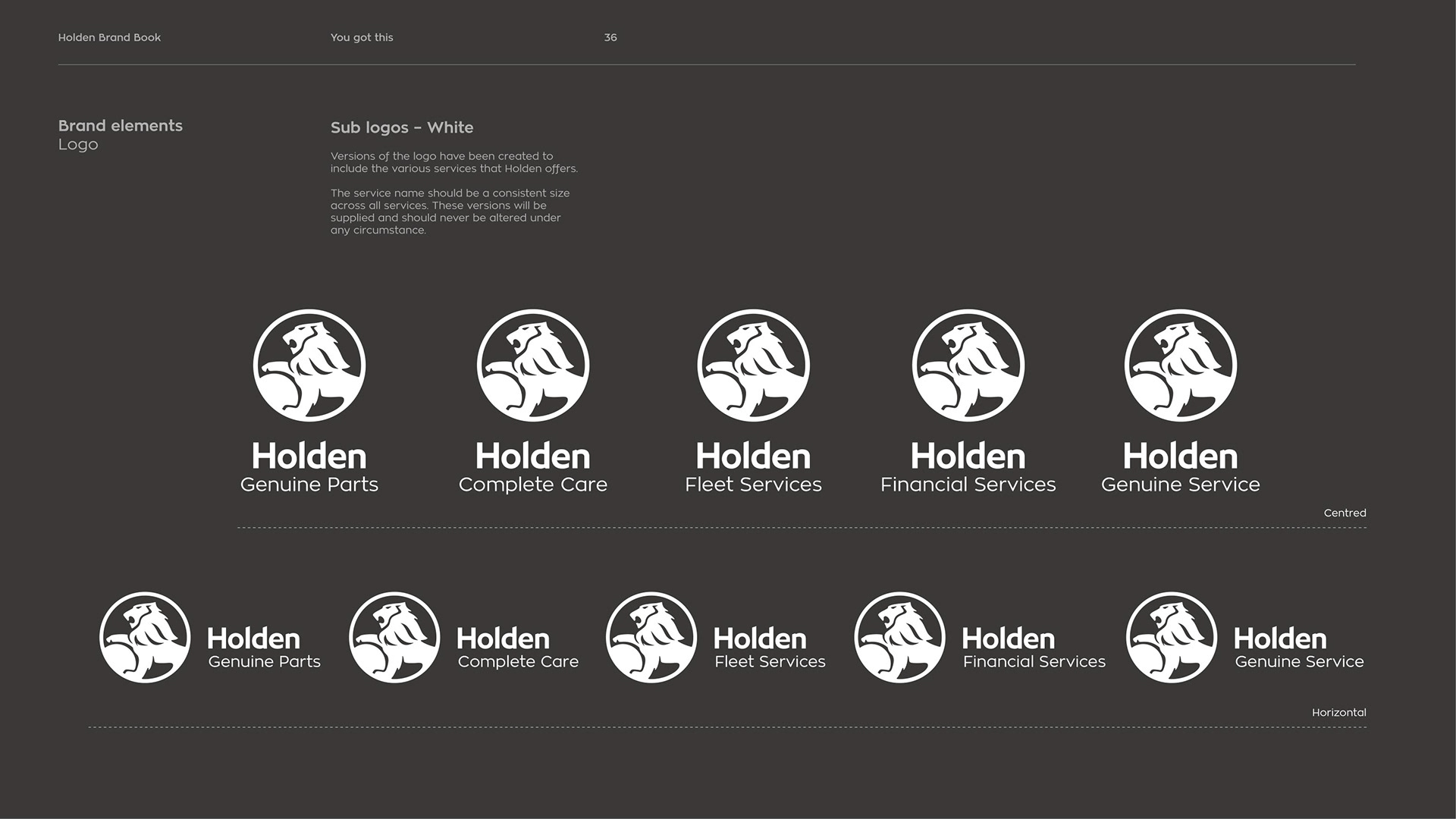Click the 'Brand elements' section title
This screenshot has width=1456, height=819.
click(x=121, y=126)
